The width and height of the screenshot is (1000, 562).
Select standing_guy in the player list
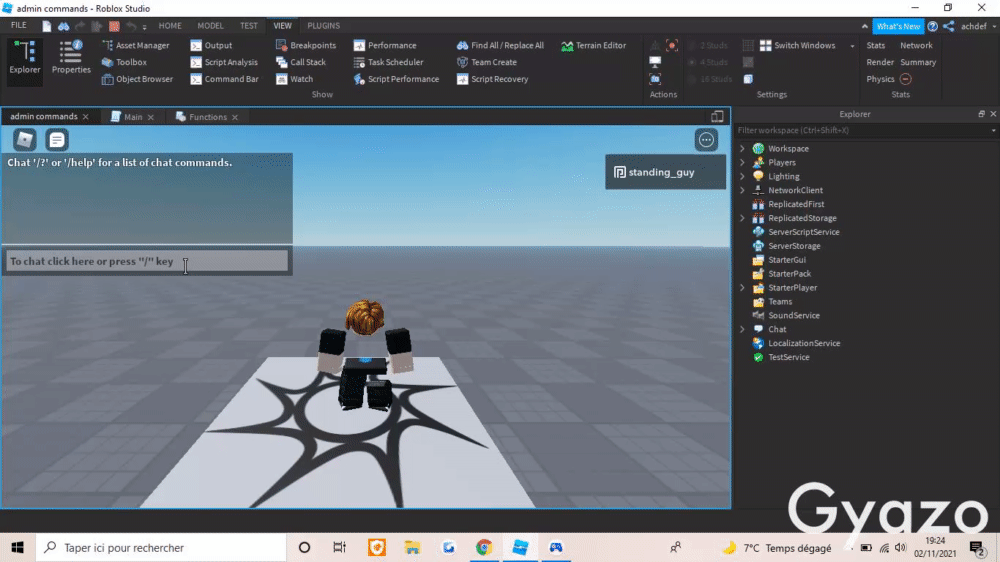pos(665,172)
